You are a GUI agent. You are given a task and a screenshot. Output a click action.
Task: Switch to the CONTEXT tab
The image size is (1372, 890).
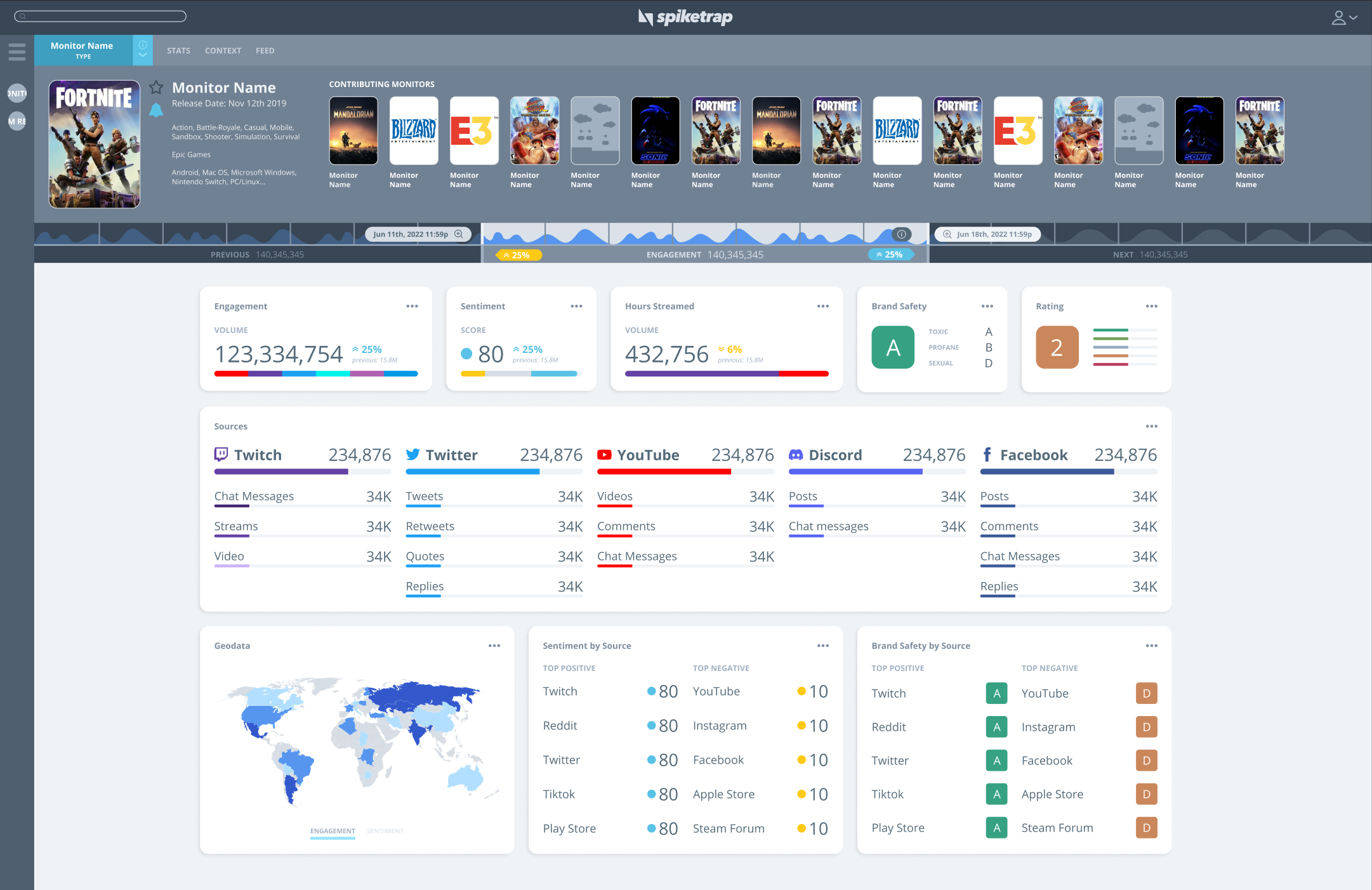223,51
